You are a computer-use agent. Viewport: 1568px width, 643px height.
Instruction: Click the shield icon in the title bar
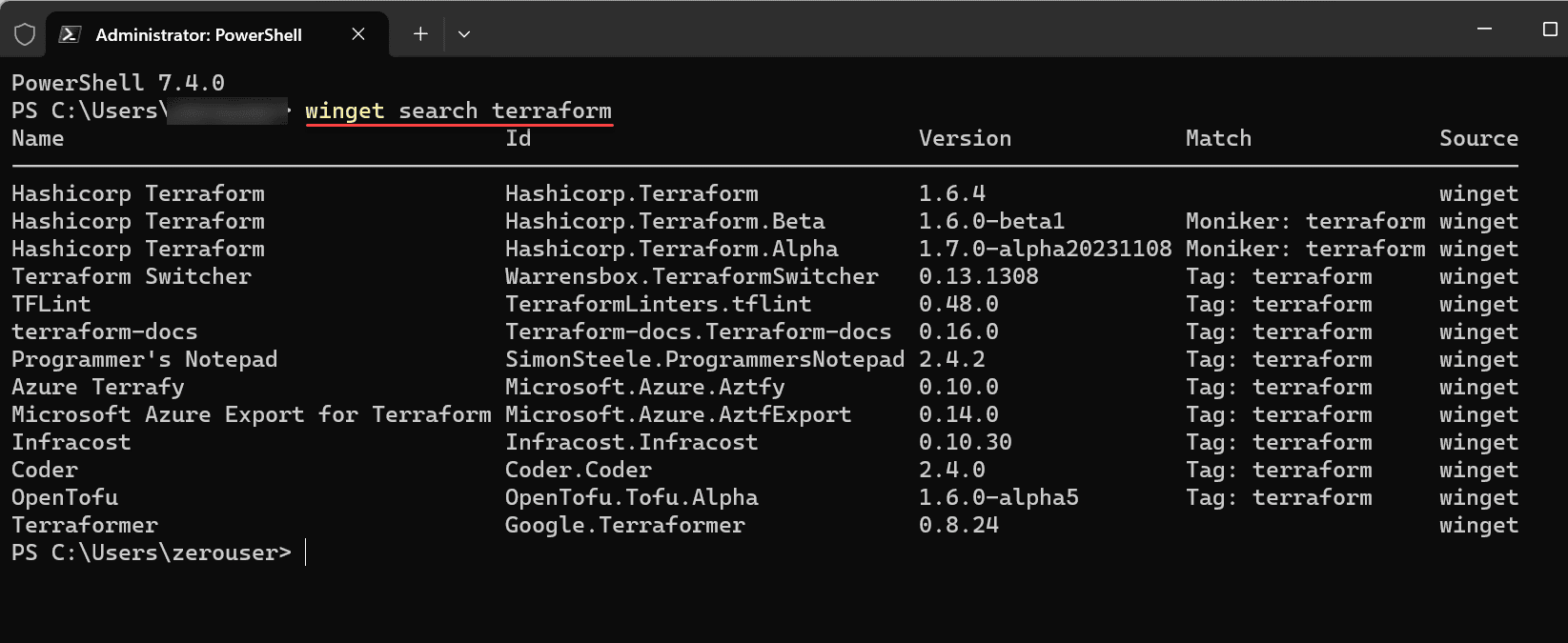[x=25, y=34]
